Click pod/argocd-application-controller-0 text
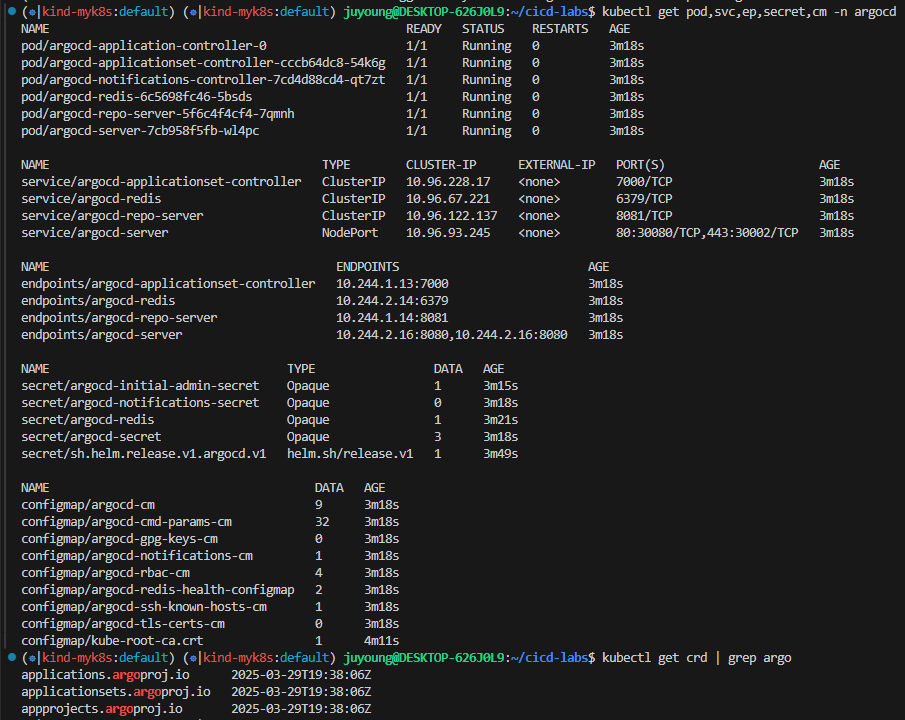The image size is (905, 720). [144, 46]
